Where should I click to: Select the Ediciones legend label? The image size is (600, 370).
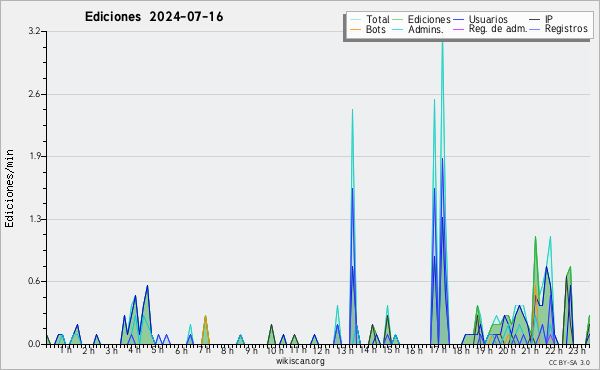429,20
